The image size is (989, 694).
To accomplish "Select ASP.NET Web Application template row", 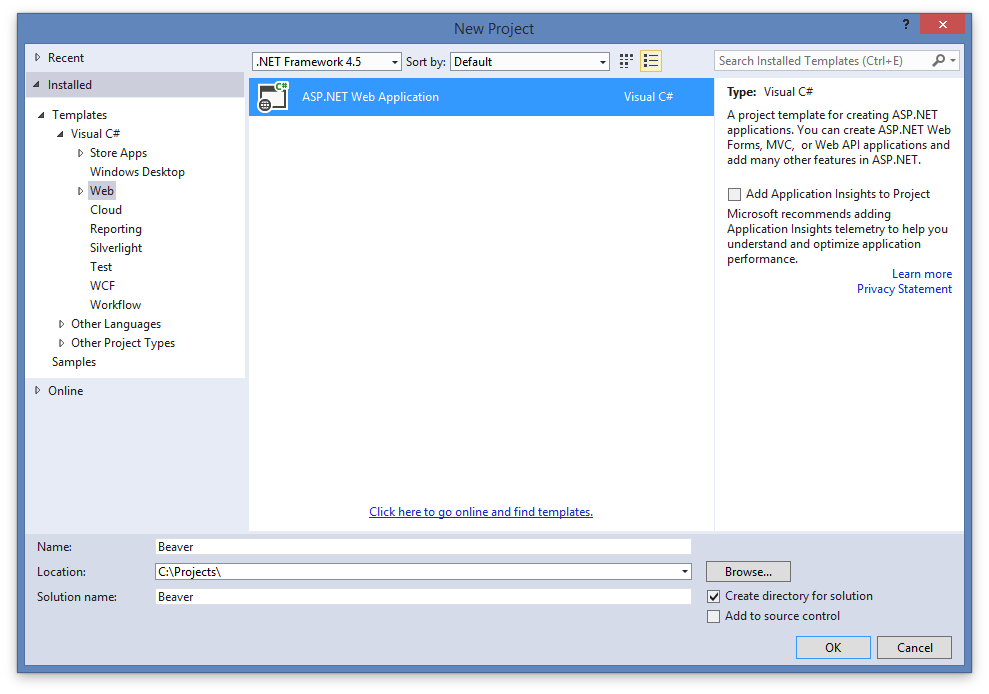I will (481, 97).
